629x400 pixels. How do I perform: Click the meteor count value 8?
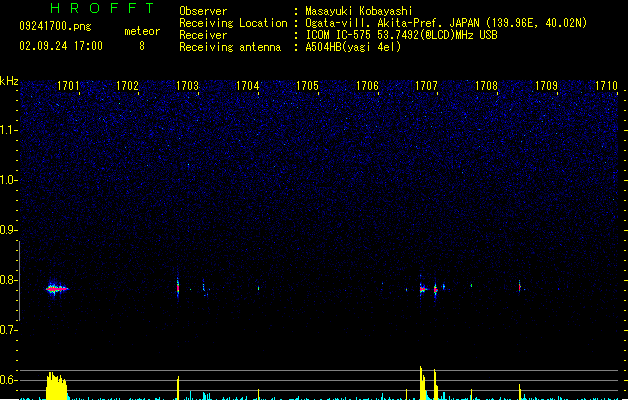tap(142, 46)
